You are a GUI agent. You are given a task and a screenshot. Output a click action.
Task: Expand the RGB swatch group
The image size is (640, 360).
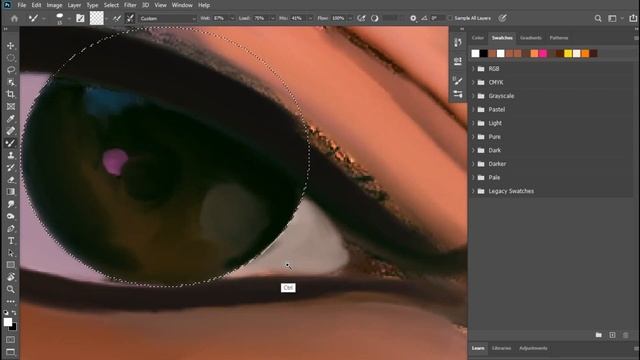473,69
